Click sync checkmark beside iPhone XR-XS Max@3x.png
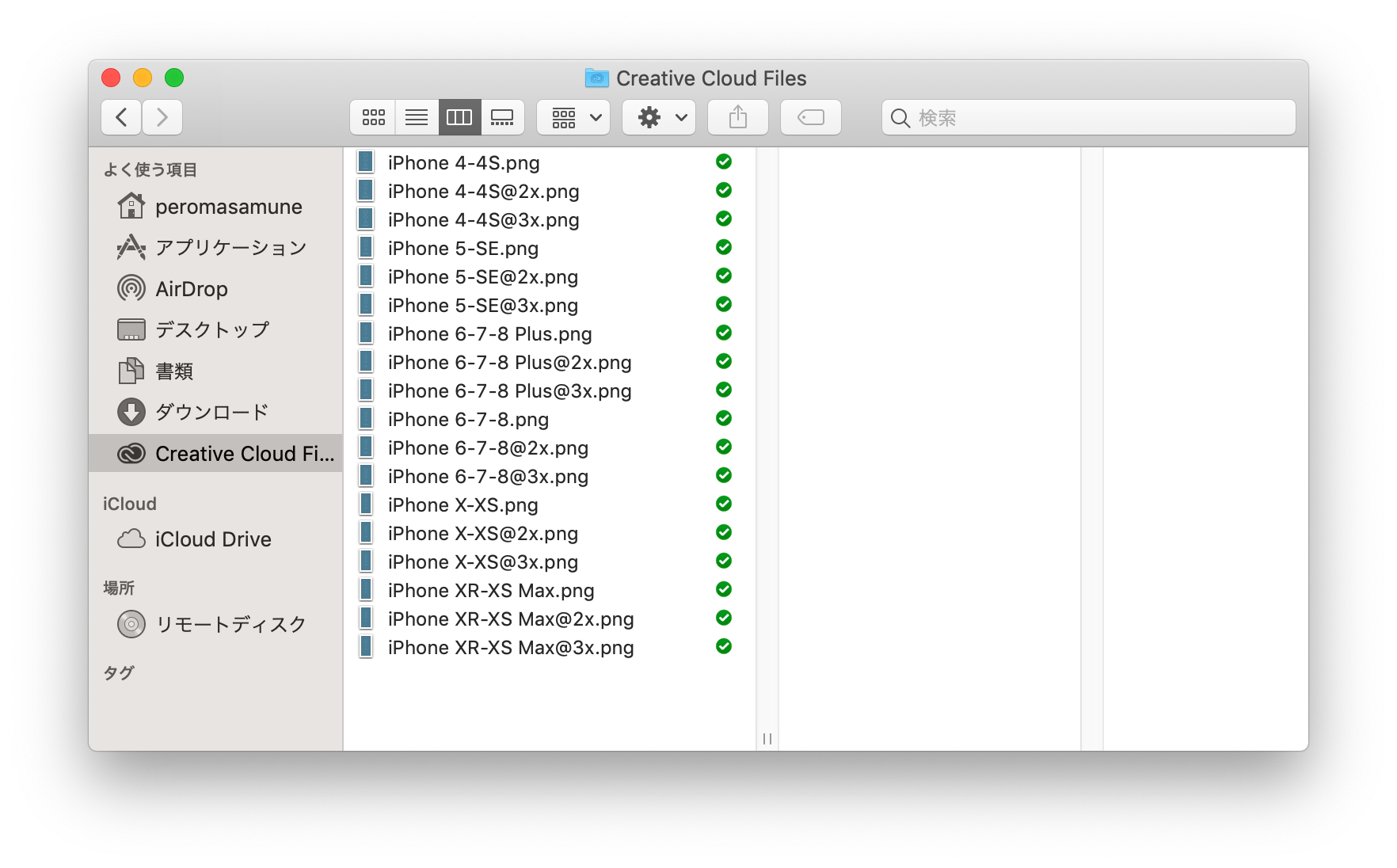 pos(724,646)
